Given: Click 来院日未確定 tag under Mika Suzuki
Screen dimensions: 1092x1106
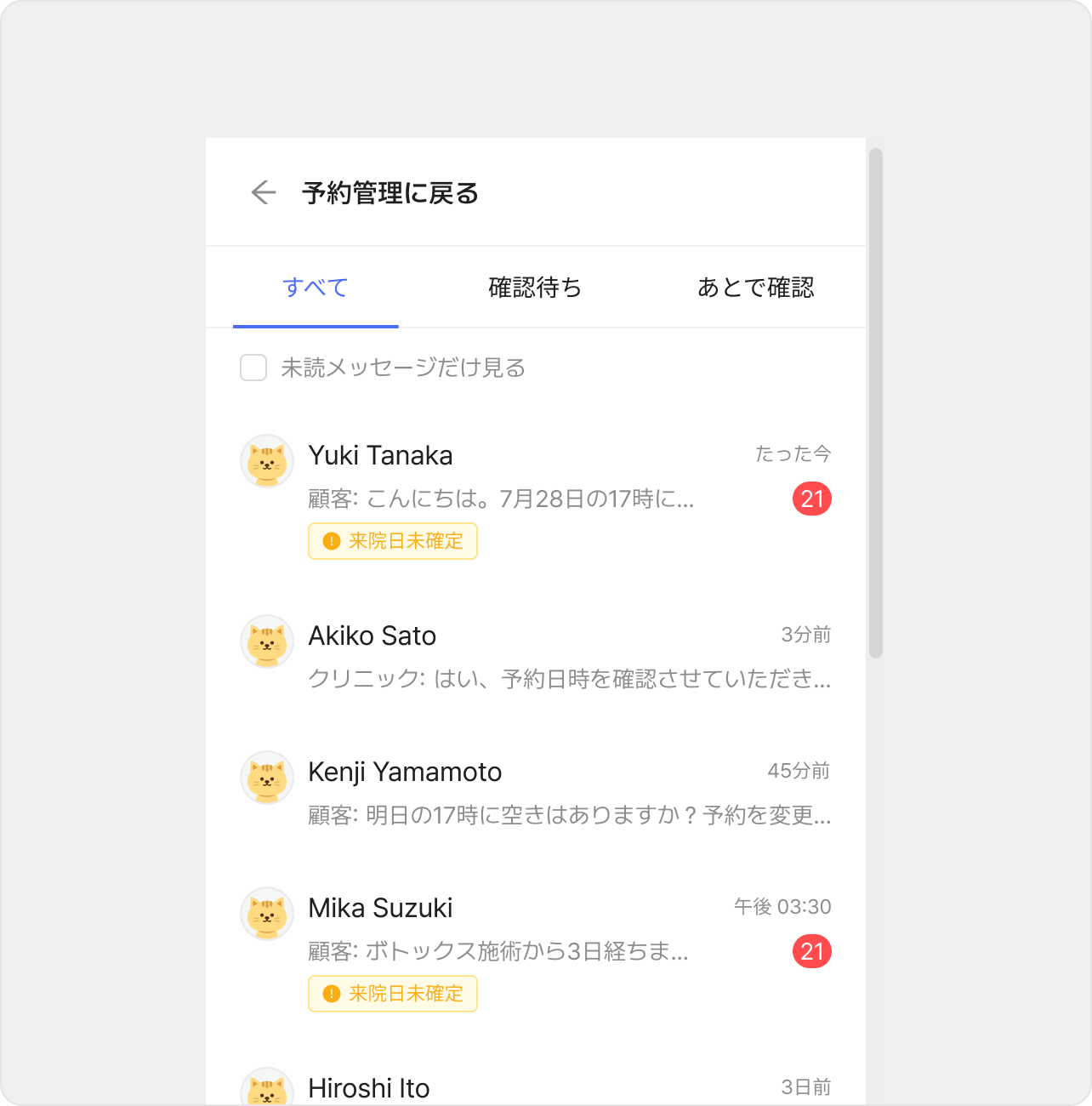Looking at the screenshot, I should tap(393, 994).
